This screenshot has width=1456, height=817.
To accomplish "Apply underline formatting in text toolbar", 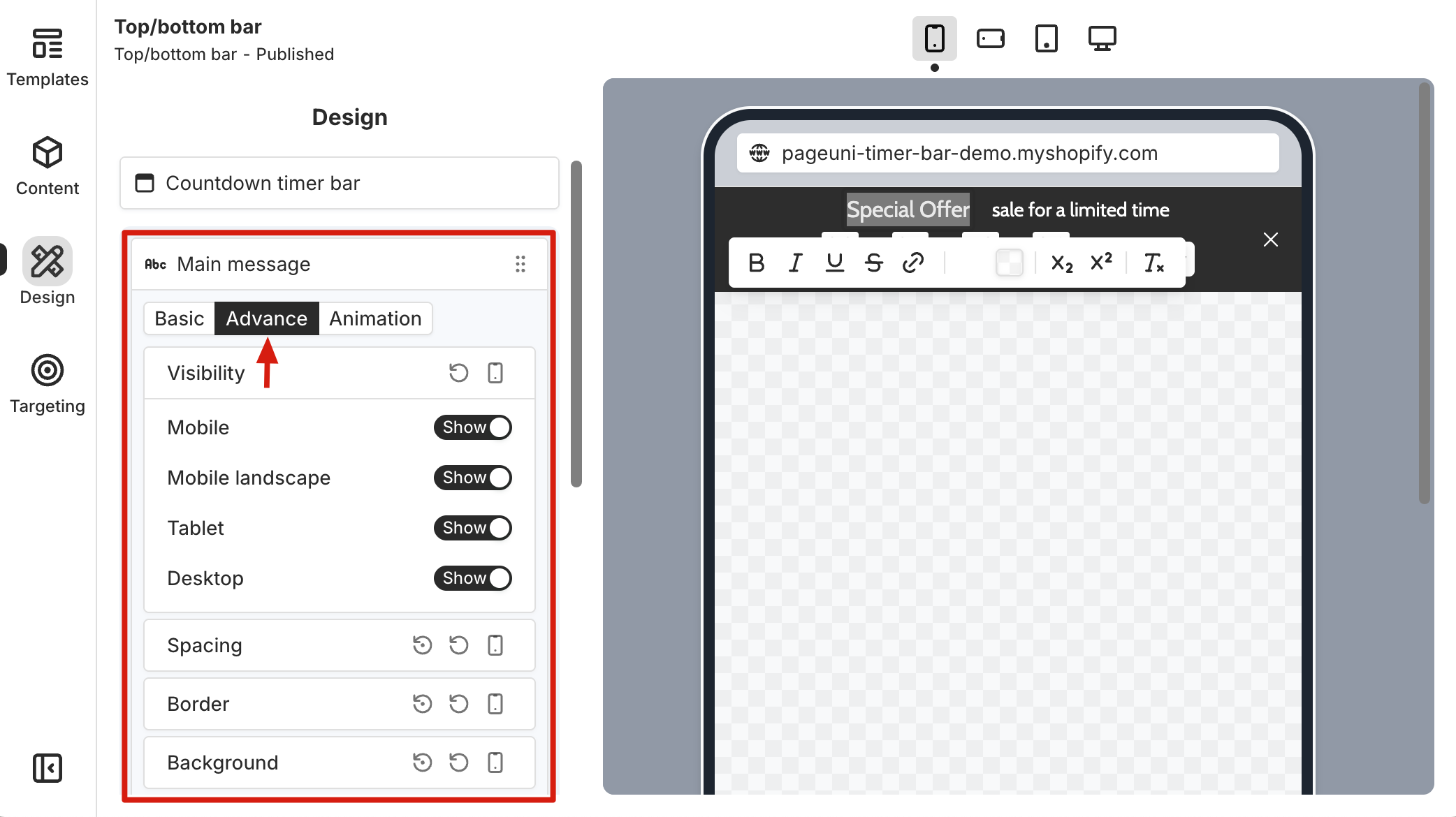I will pyautogui.click(x=835, y=263).
